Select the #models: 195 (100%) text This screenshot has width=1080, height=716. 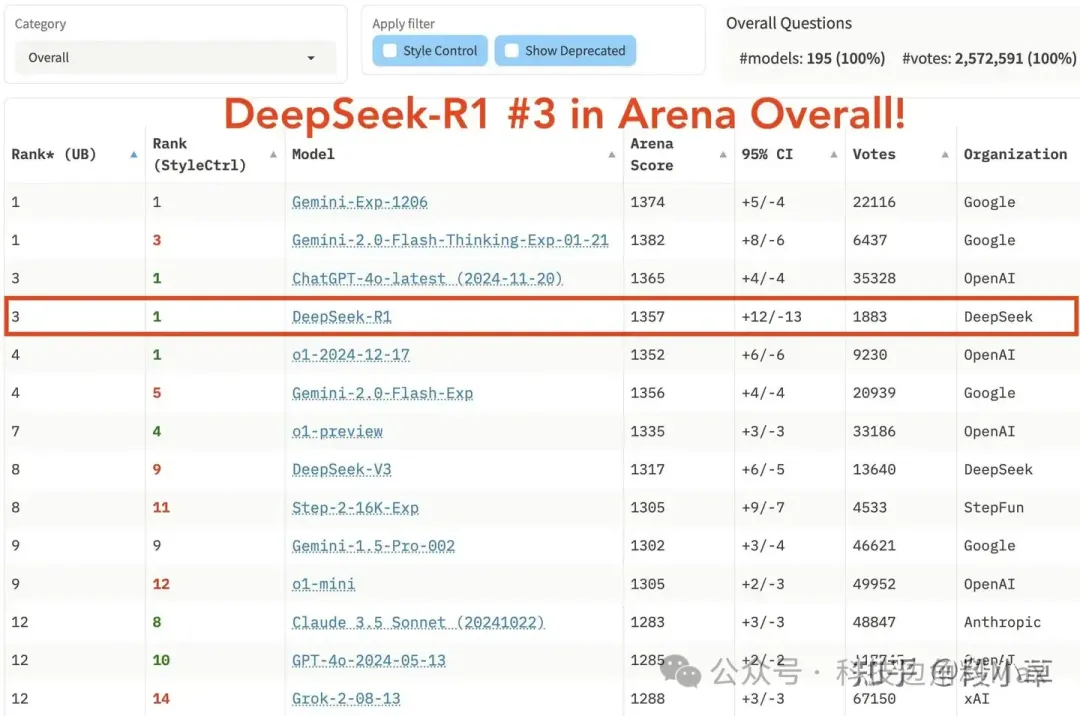coord(812,59)
